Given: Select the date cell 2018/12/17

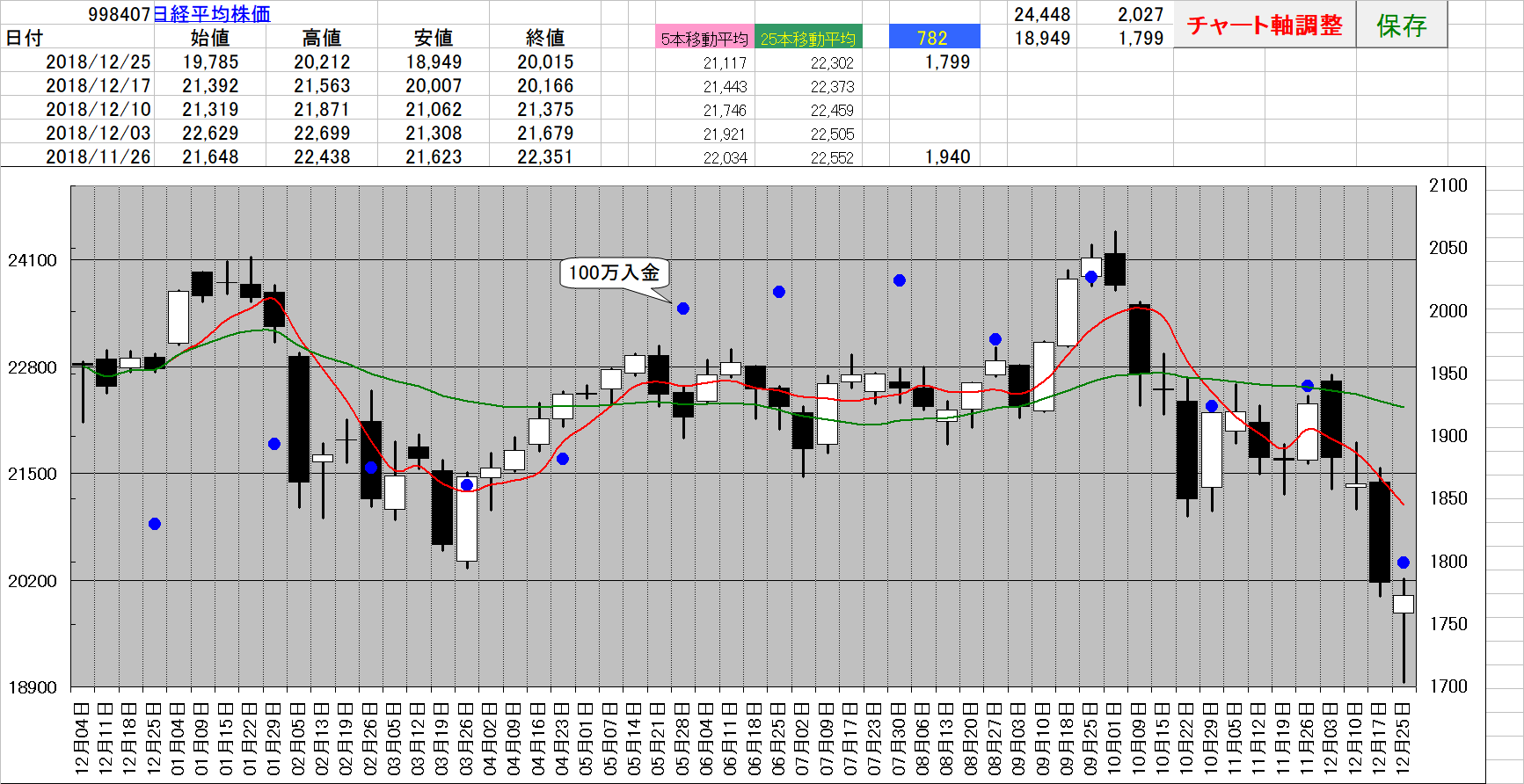Looking at the screenshot, I should coord(98,85).
